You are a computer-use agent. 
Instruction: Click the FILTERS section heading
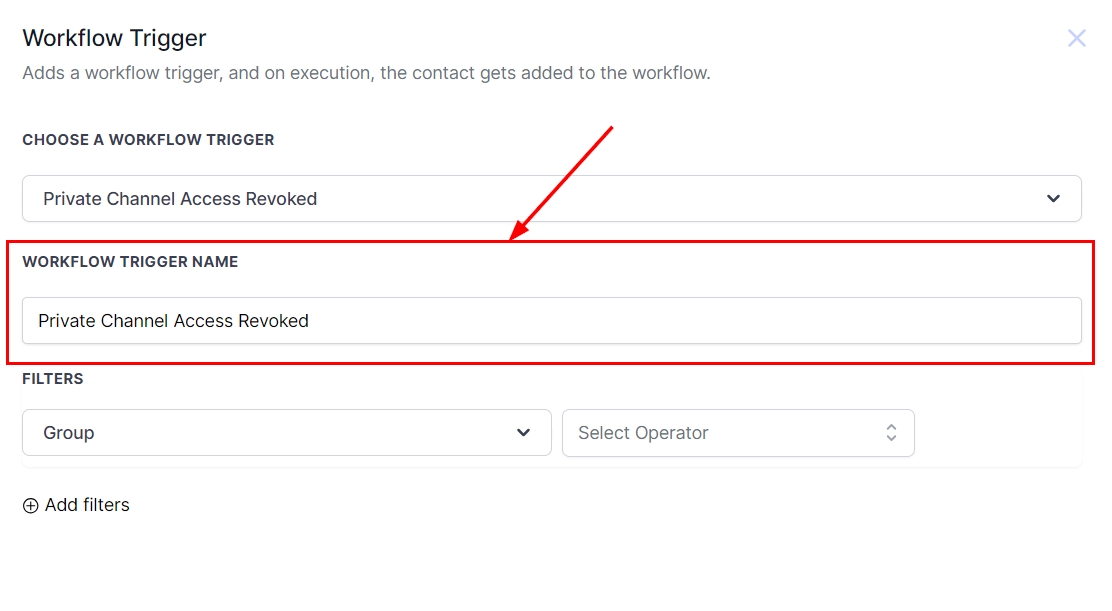click(x=53, y=379)
